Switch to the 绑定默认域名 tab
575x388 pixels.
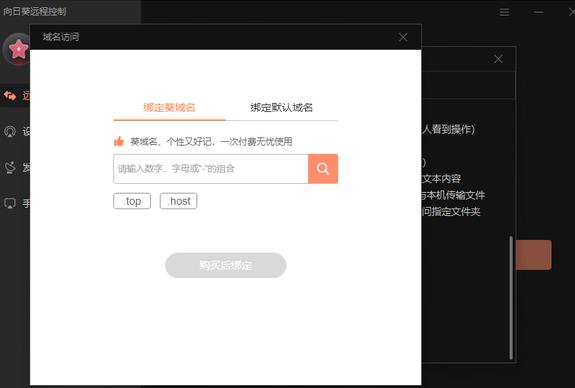(281, 107)
